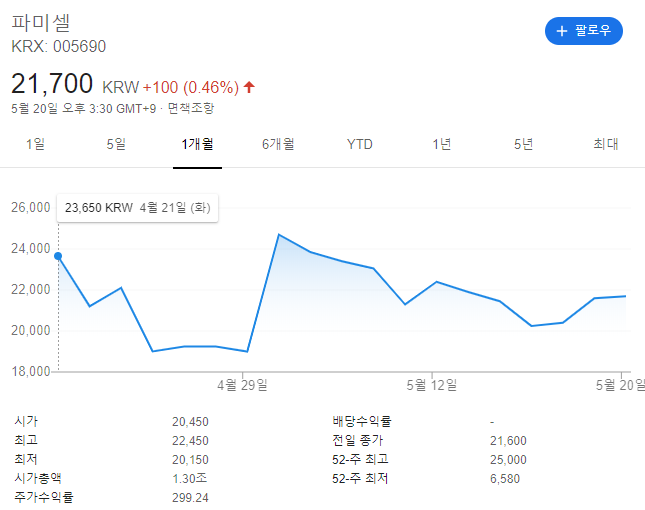Click the +100 (0.46%) change text
Image resolution: width=645 pixels, height=510 pixels.
(190, 88)
